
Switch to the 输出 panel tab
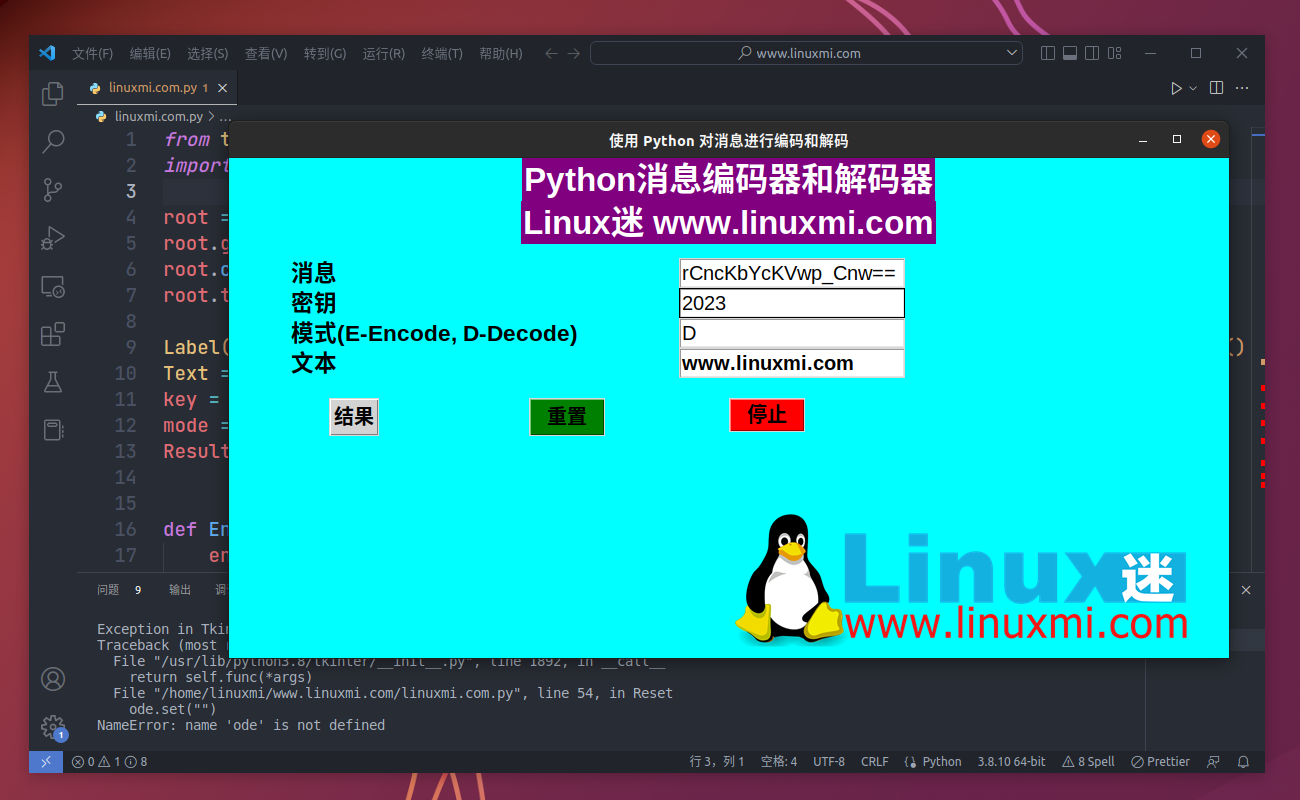click(x=180, y=590)
